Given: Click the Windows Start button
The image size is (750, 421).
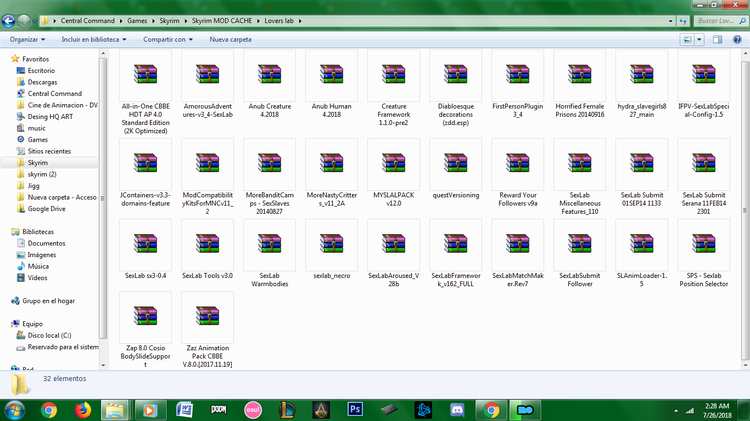Looking at the screenshot, I should coord(14,410).
